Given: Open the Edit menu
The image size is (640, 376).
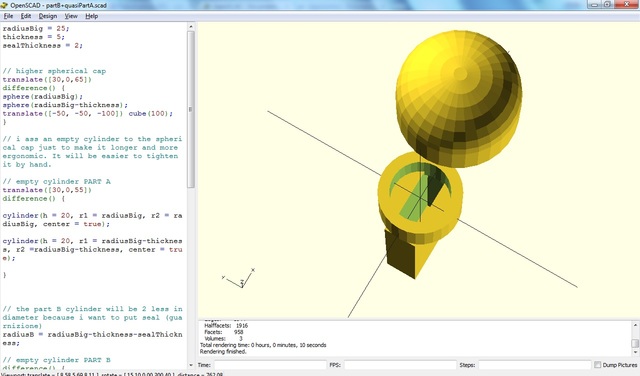Looking at the screenshot, I should (x=26, y=16).
